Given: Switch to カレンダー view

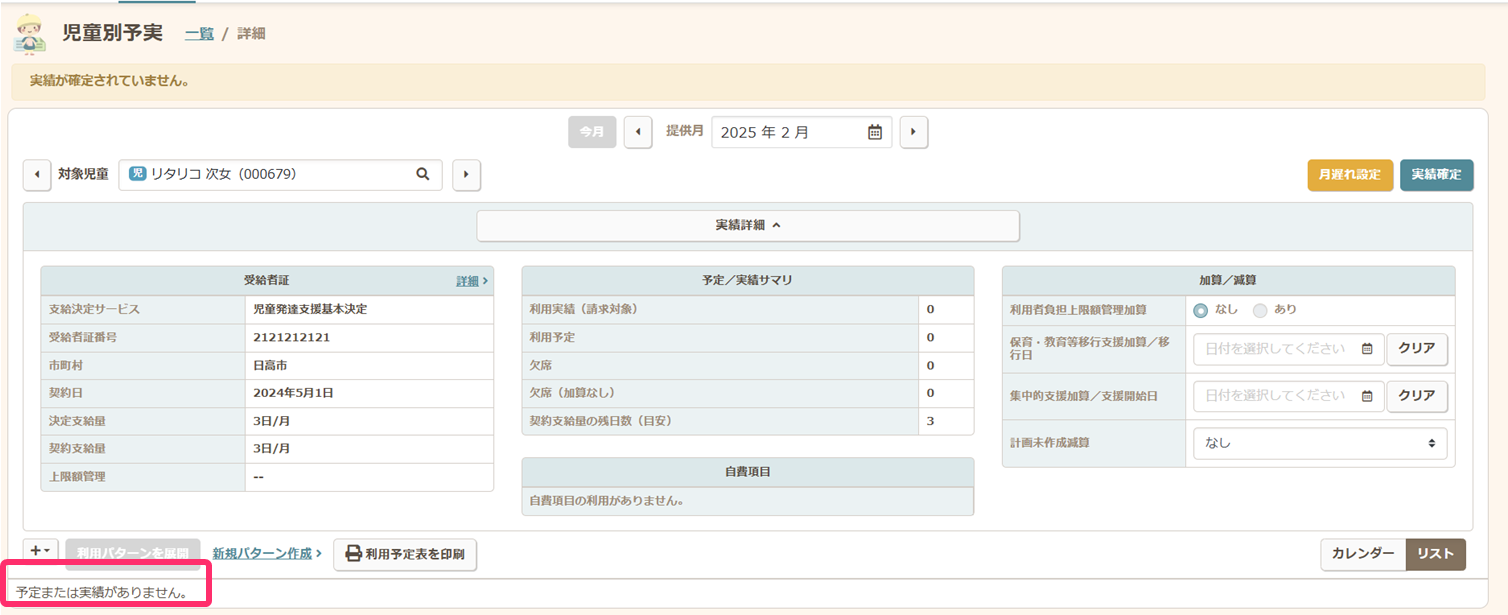Looking at the screenshot, I should coord(1362,554).
